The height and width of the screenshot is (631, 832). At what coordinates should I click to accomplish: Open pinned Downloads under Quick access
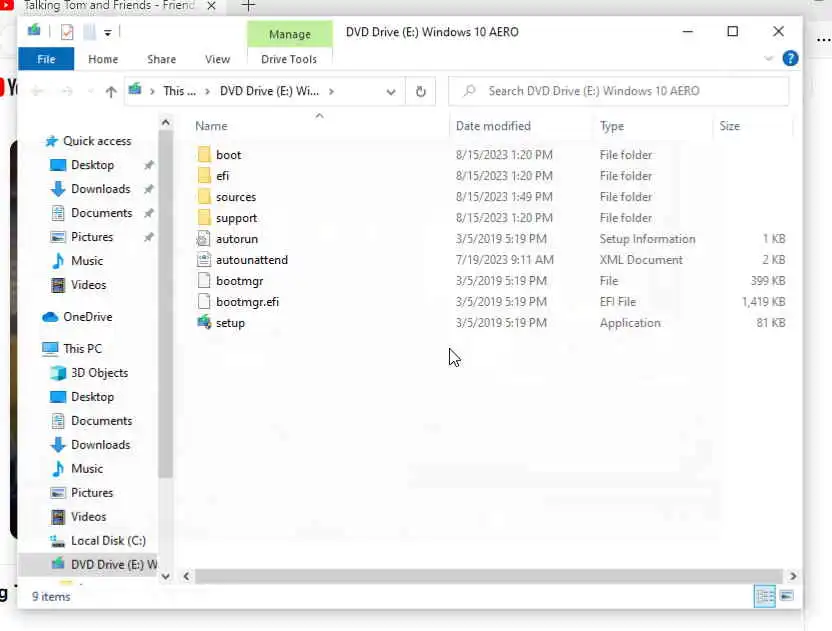100,189
